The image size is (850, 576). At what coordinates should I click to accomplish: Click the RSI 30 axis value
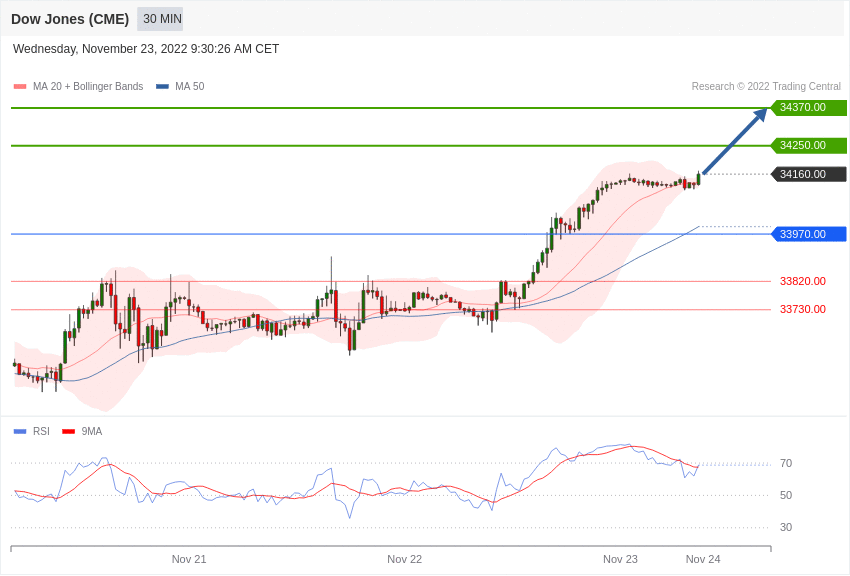[x=786, y=527]
